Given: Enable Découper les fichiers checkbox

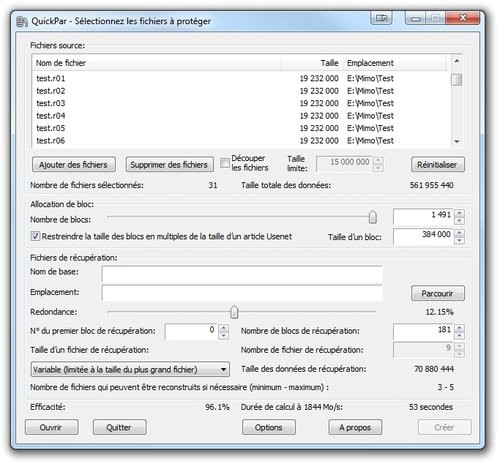Looking at the screenshot, I should [225, 163].
